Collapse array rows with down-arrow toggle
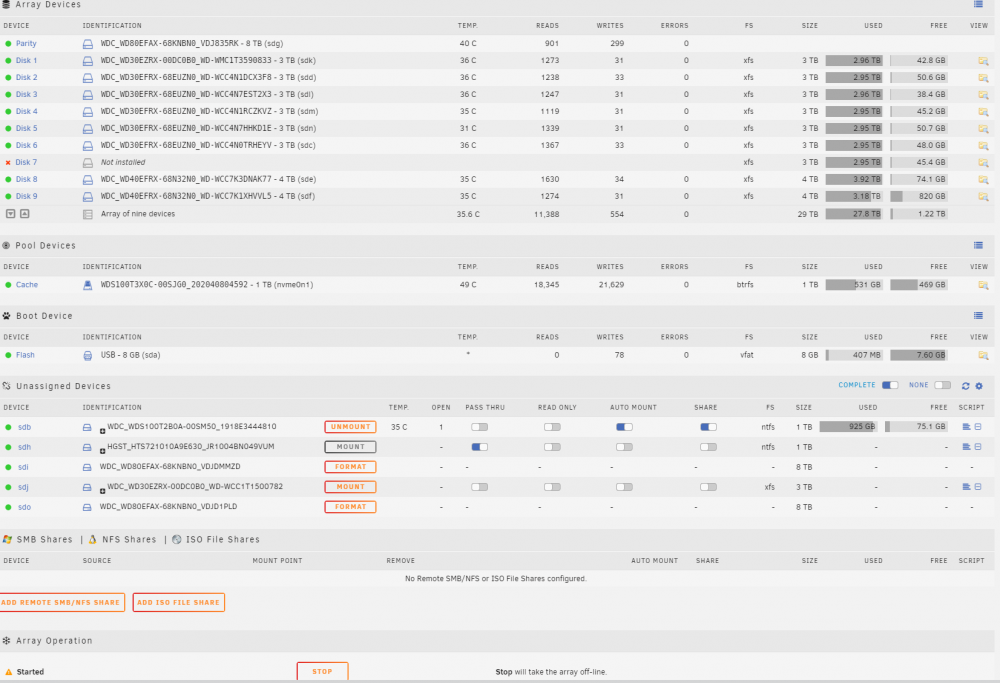 pos(11,214)
